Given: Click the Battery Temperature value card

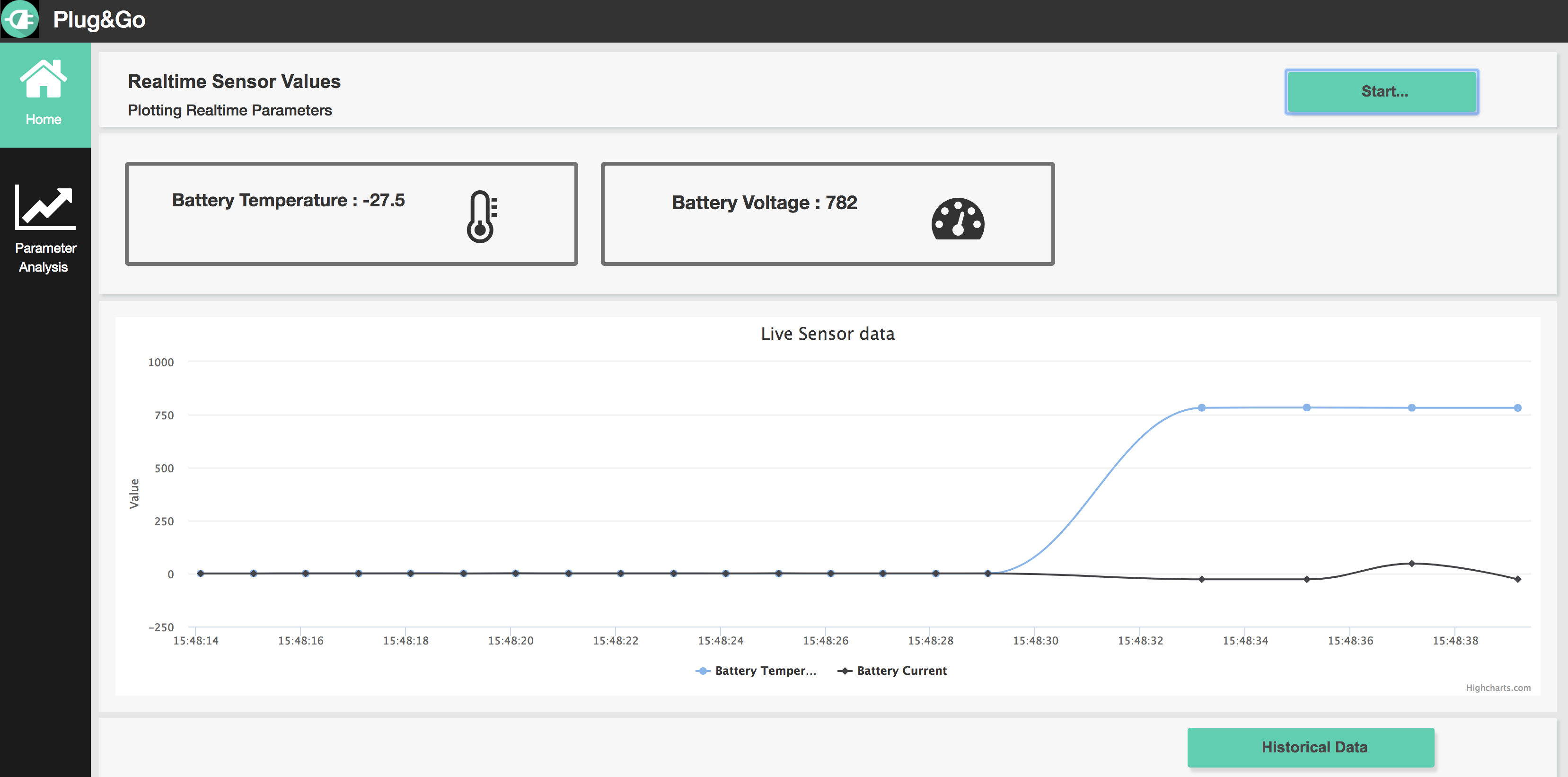Looking at the screenshot, I should pos(351,213).
